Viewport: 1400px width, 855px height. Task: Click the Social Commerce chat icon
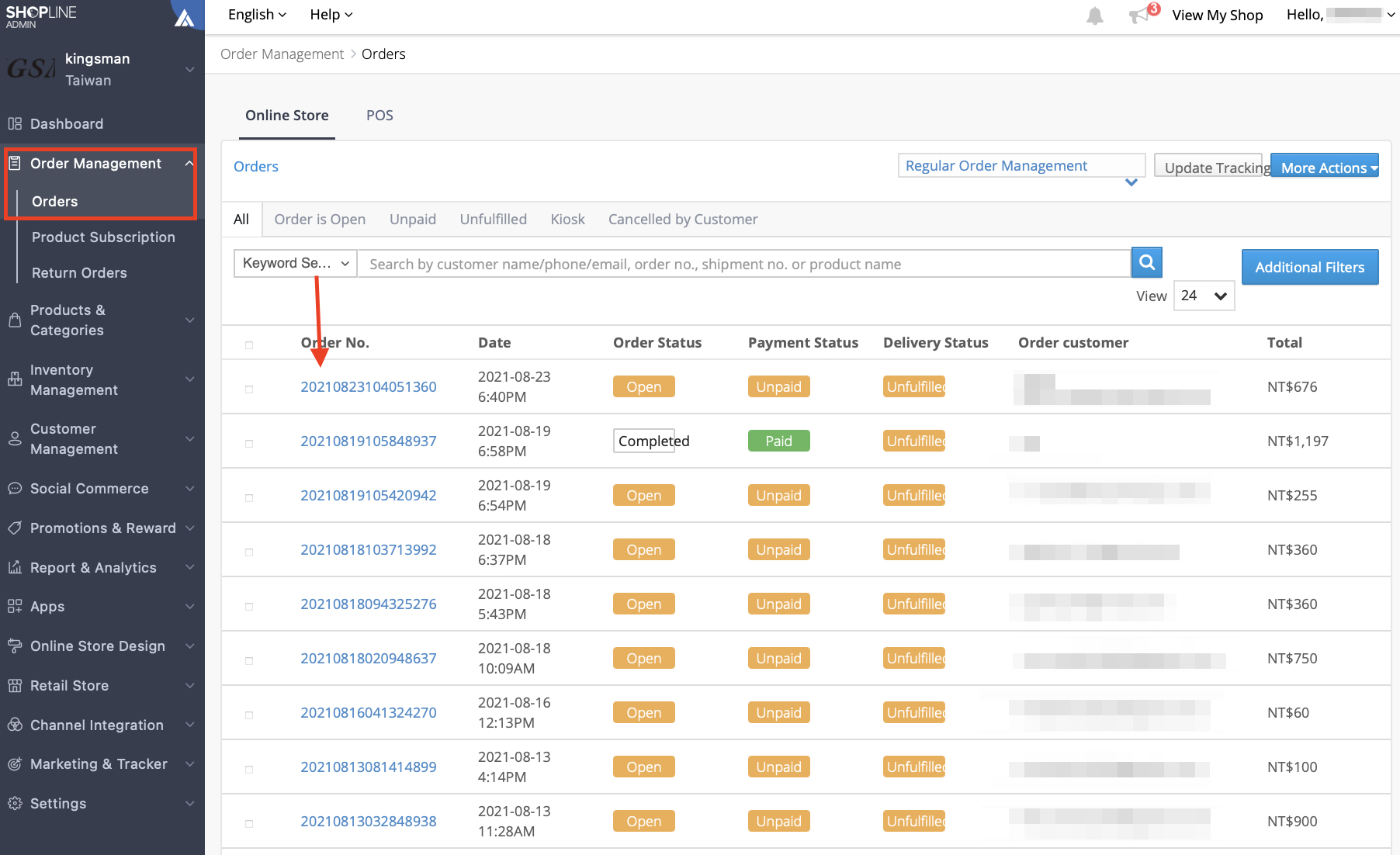(15, 489)
